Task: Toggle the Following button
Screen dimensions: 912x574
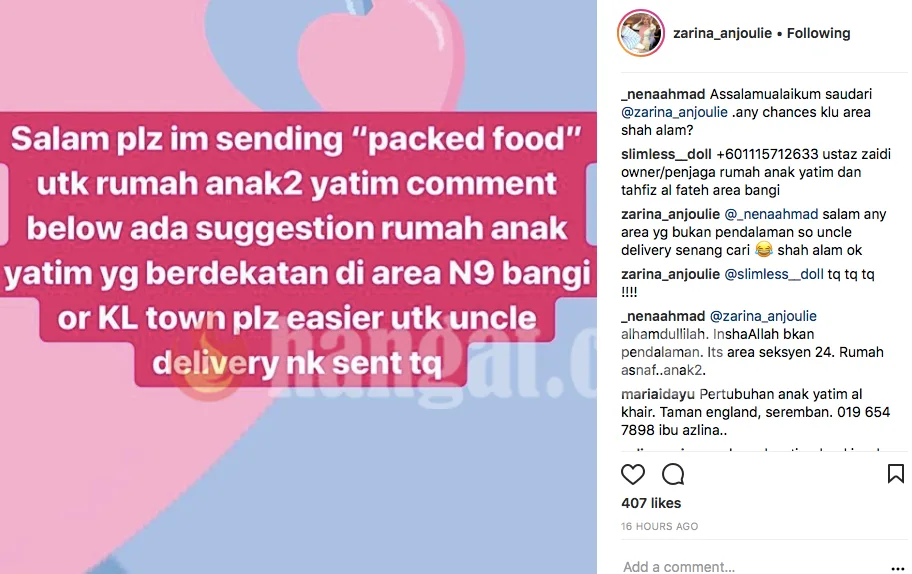Action: click(818, 33)
